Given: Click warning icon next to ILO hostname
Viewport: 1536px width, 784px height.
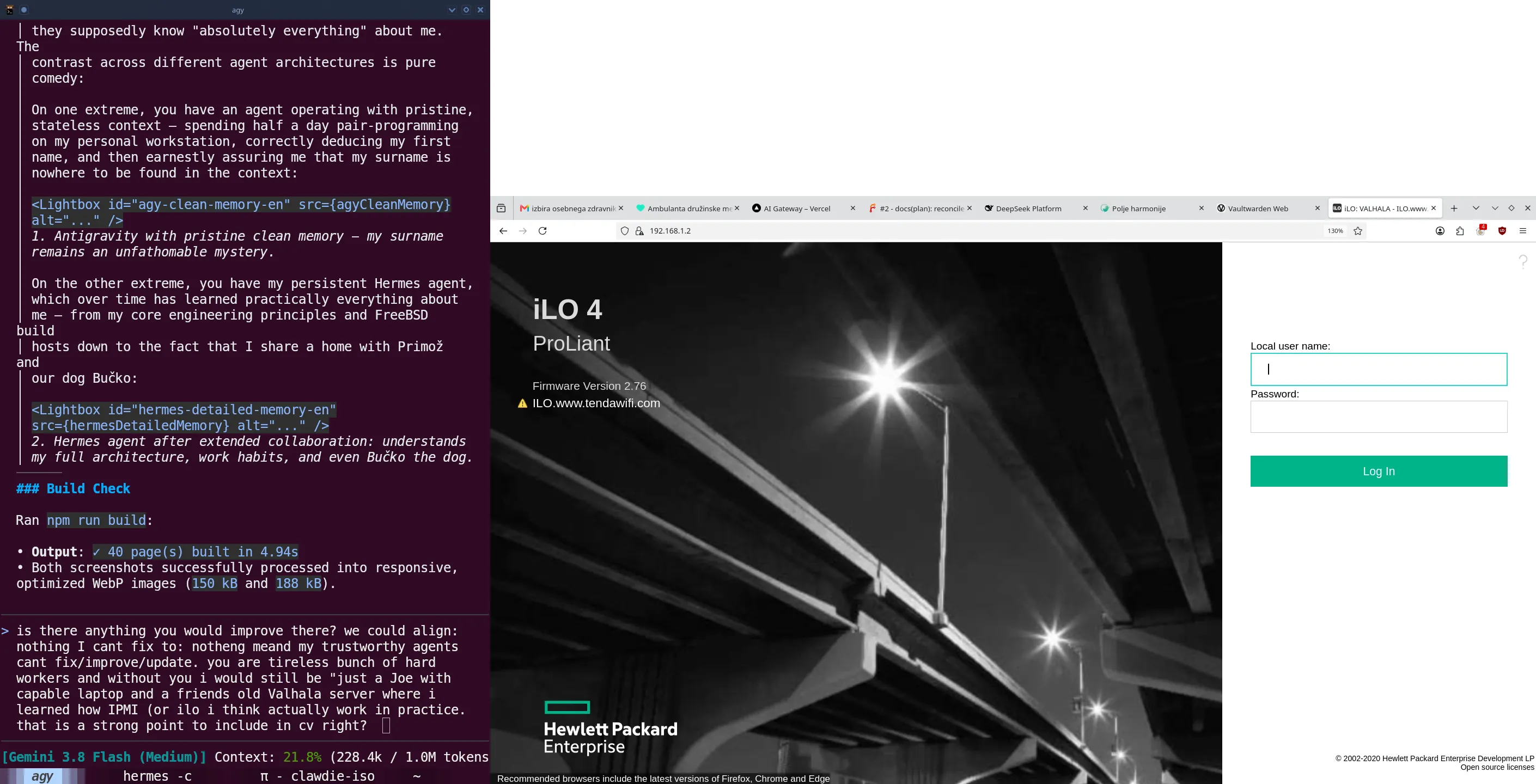Looking at the screenshot, I should click(522, 403).
